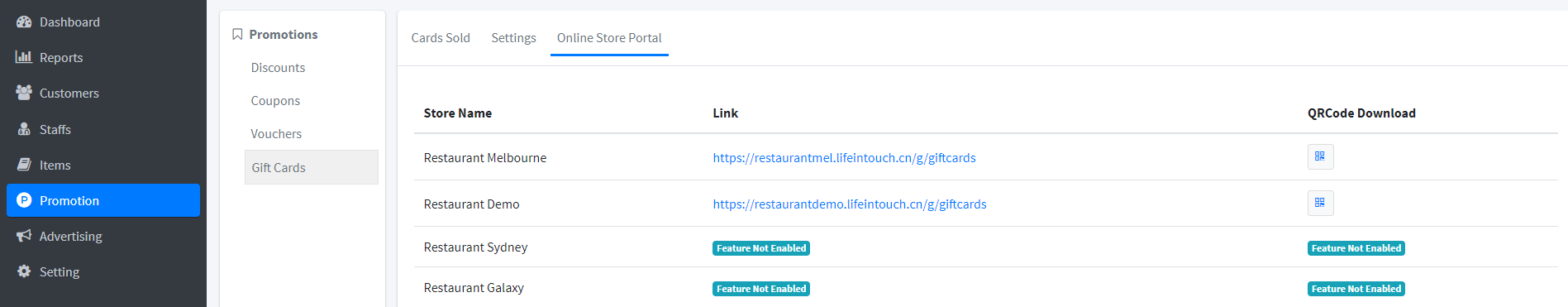The image size is (1568, 307).
Task: Click the Advertising megaphone icon
Action: 24,236
